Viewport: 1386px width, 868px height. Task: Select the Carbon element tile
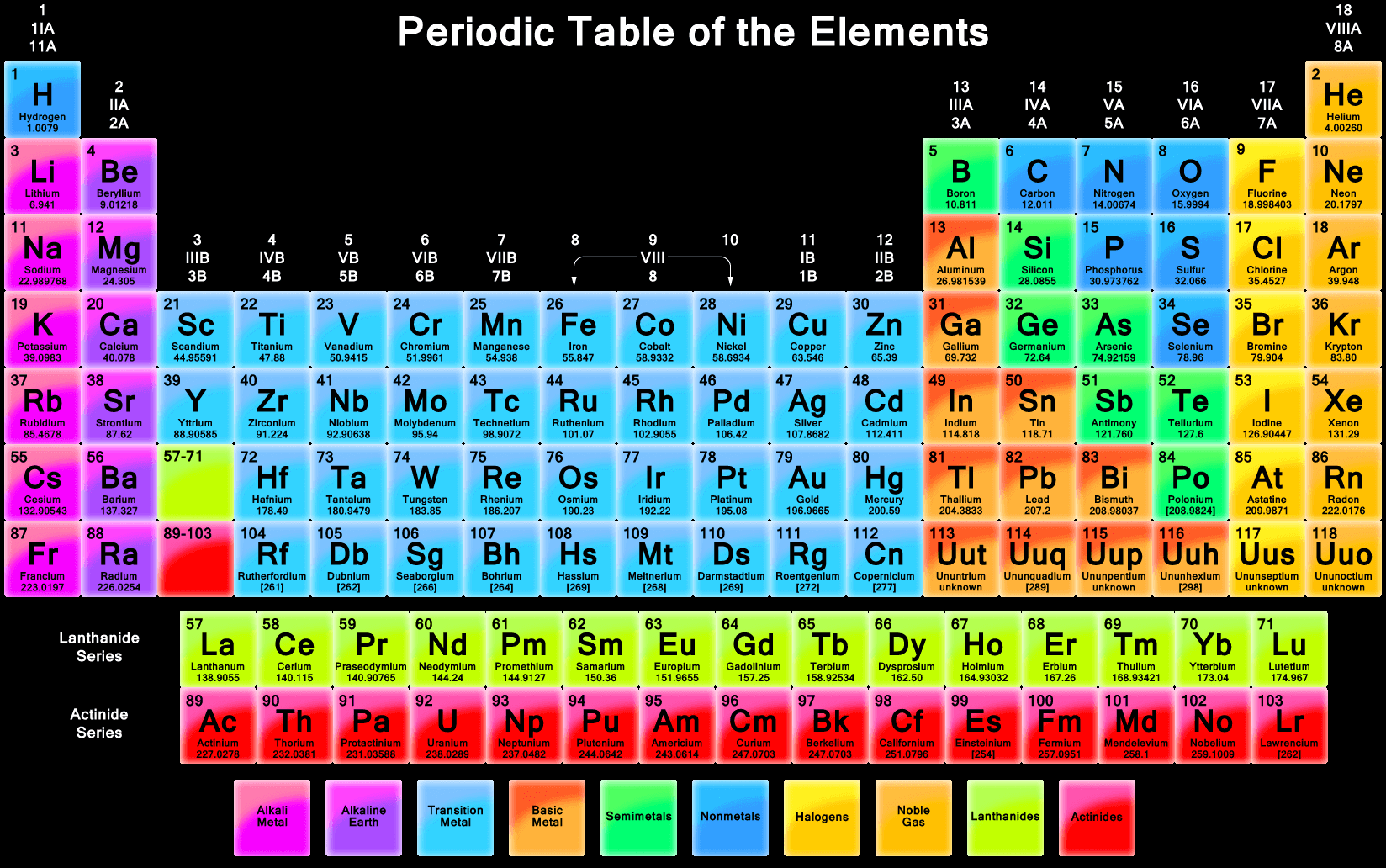click(1037, 176)
